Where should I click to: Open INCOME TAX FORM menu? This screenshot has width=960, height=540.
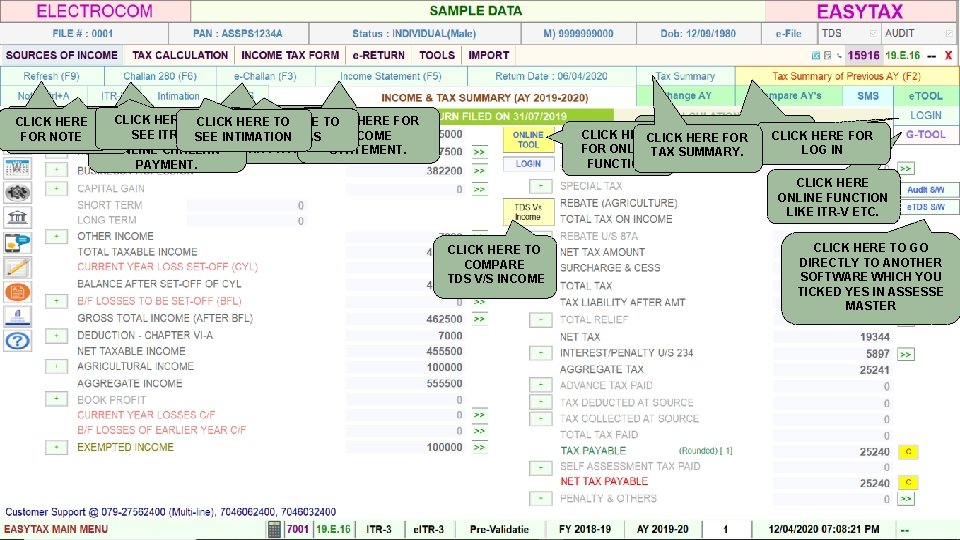coord(290,55)
